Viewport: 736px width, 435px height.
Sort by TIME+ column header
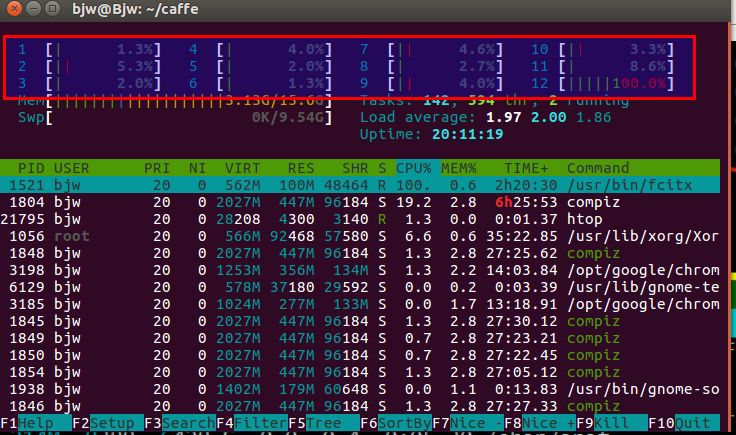(526, 168)
